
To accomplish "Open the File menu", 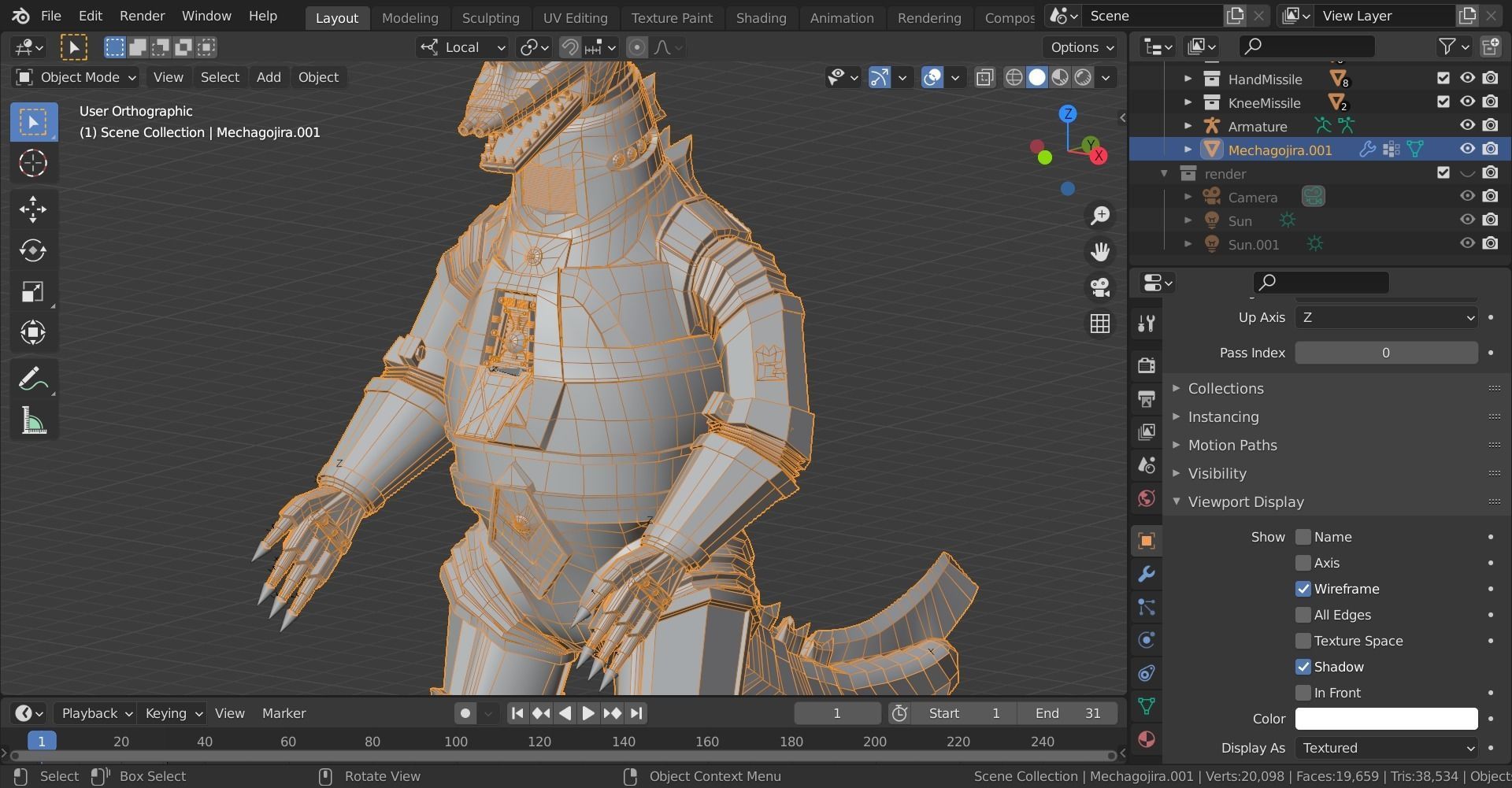I will 50,16.
